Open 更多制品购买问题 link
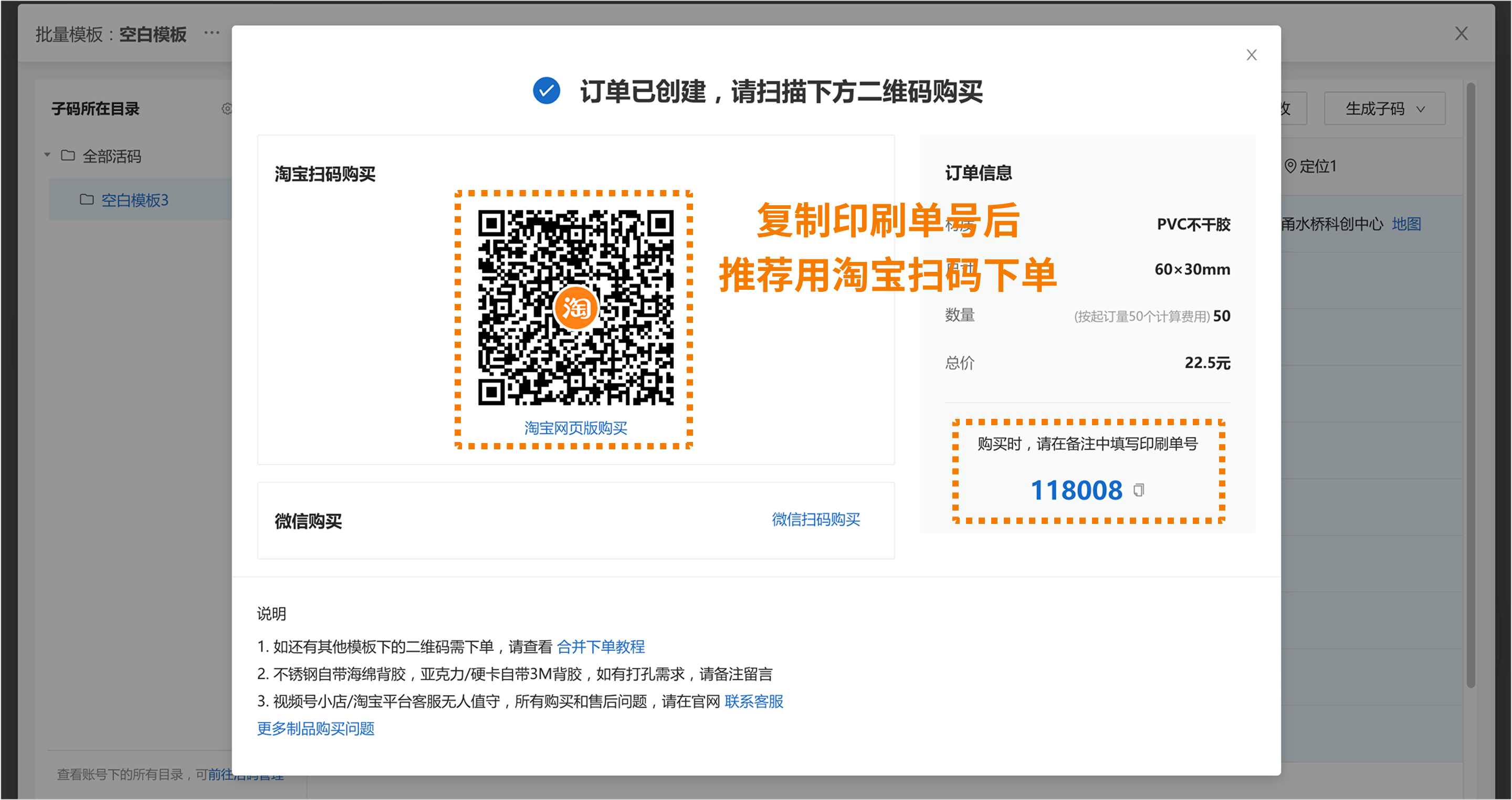 [316, 729]
